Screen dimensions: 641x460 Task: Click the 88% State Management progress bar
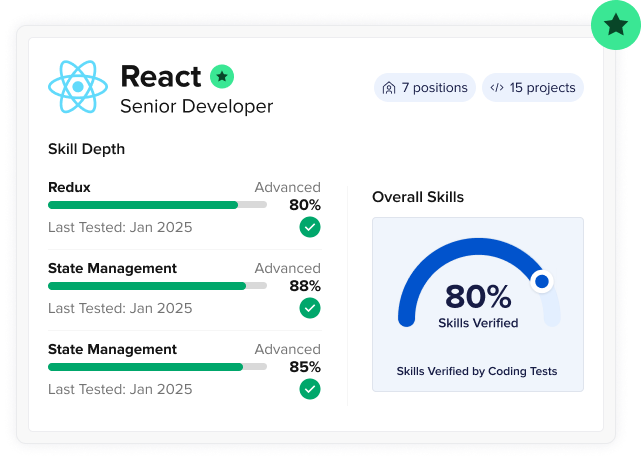click(x=157, y=286)
